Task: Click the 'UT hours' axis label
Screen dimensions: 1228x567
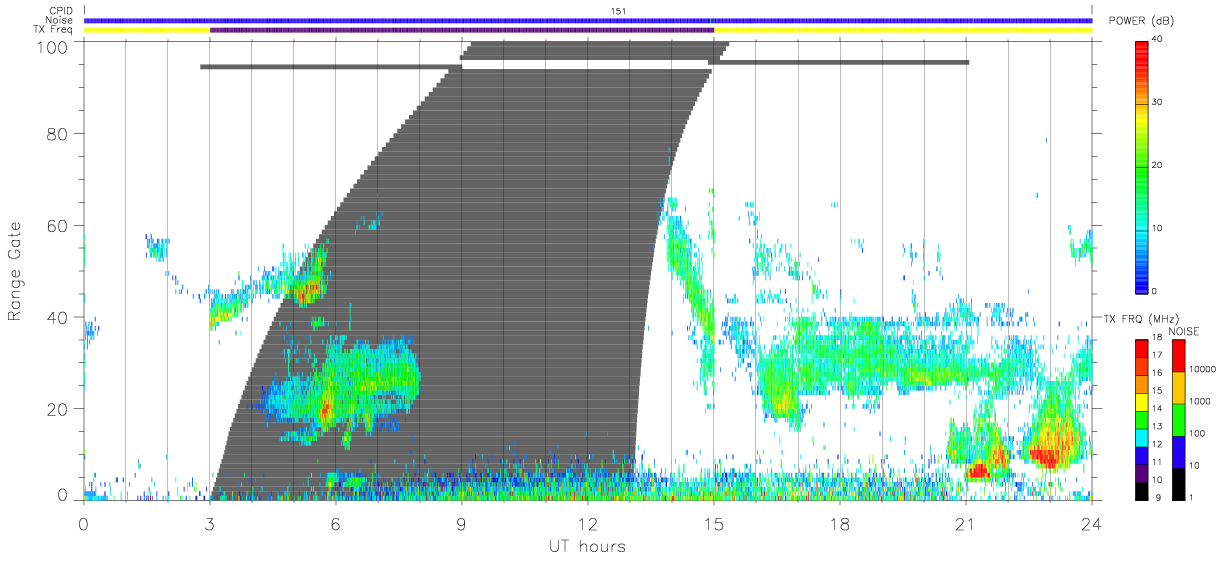Action: (x=586, y=546)
